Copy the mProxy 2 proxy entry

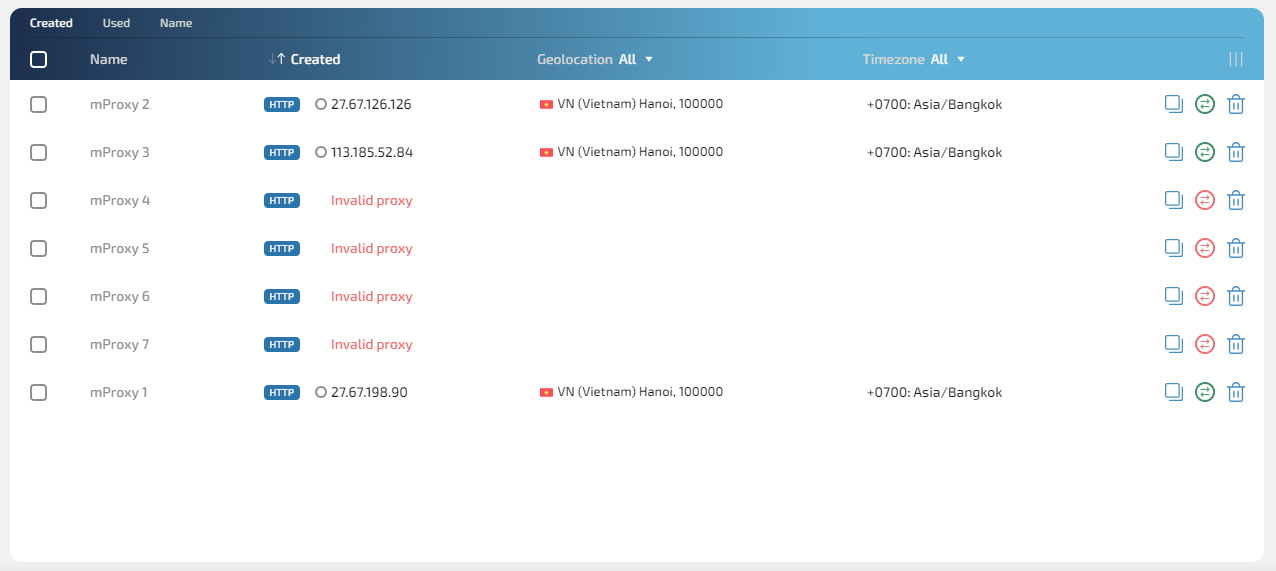[x=1174, y=103]
